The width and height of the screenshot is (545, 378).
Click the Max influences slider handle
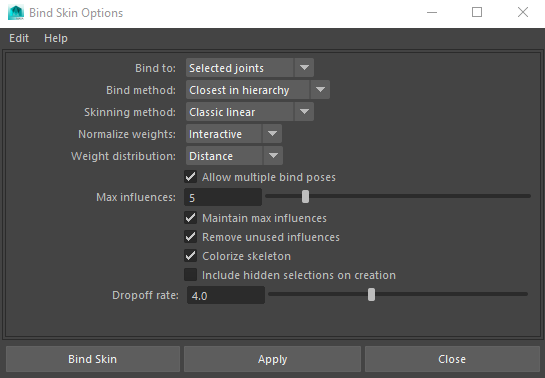(305, 196)
